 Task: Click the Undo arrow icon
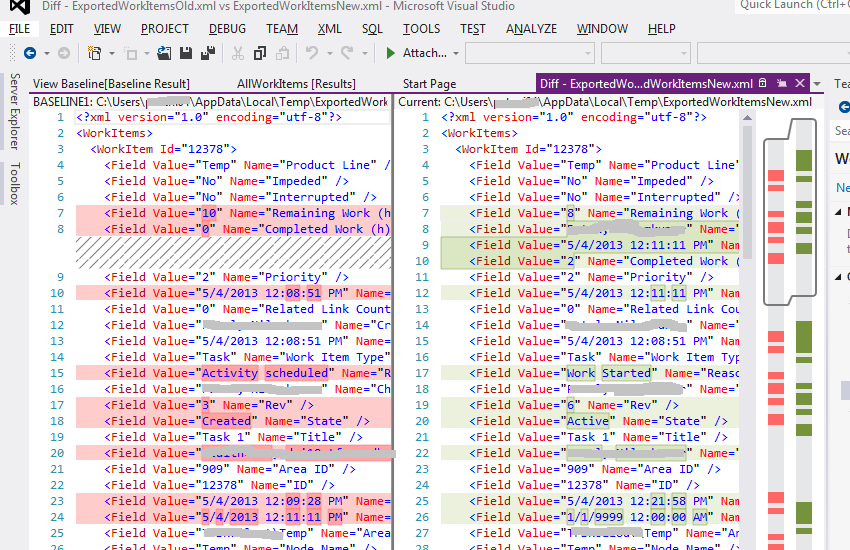pos(312,53)
